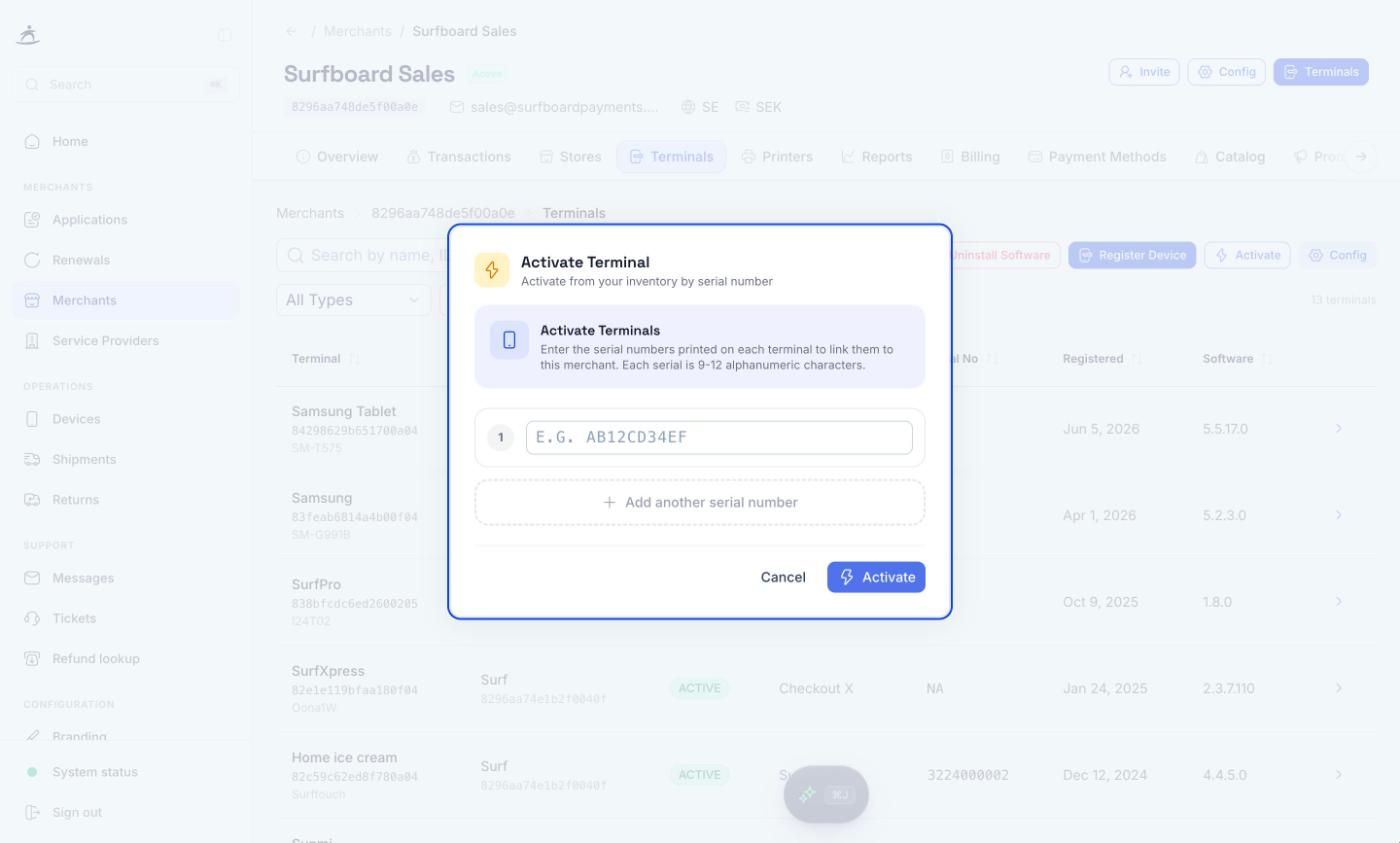Open Messages in the sidebar
This screenshot has width=1400, height=843.
(126, 578)
